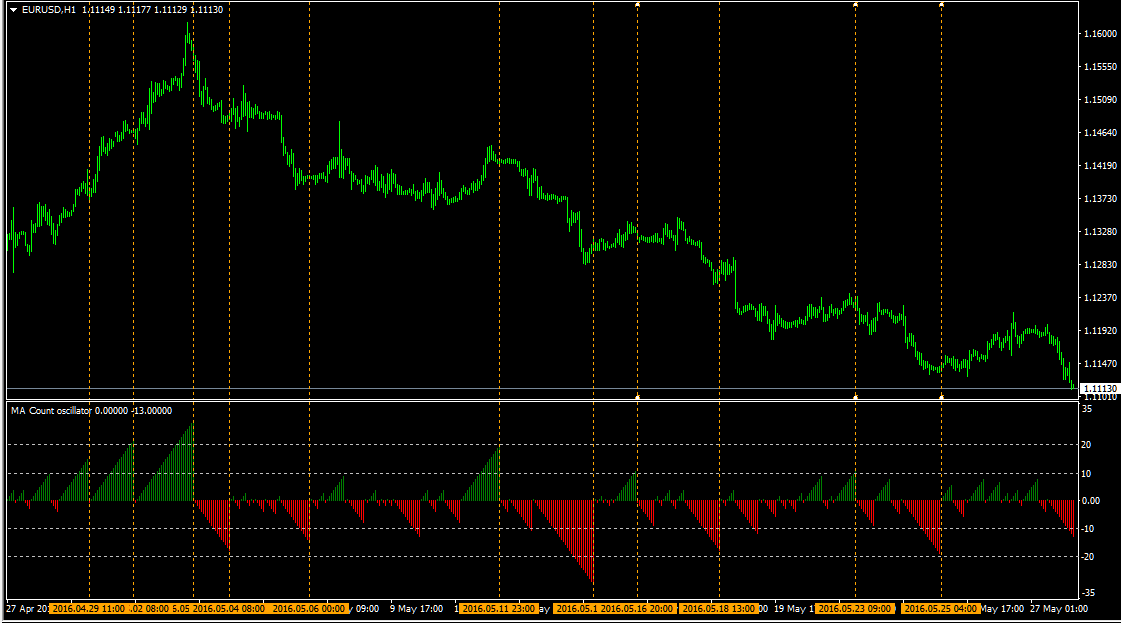
Task: Open the chart menu triangle beside EURUSD,H1
Action: 13,10
